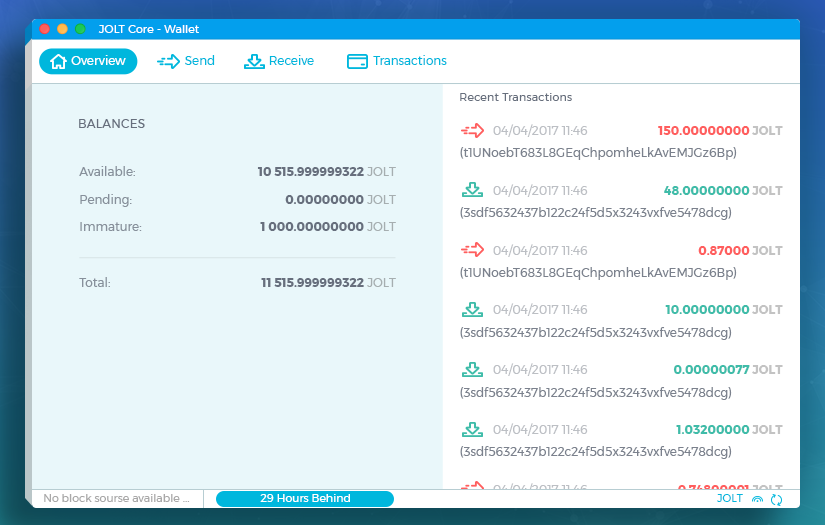Click the Transactions card icon in the toolbar
The height and width of the screenshot is (525, 825).
pos(357,62)
